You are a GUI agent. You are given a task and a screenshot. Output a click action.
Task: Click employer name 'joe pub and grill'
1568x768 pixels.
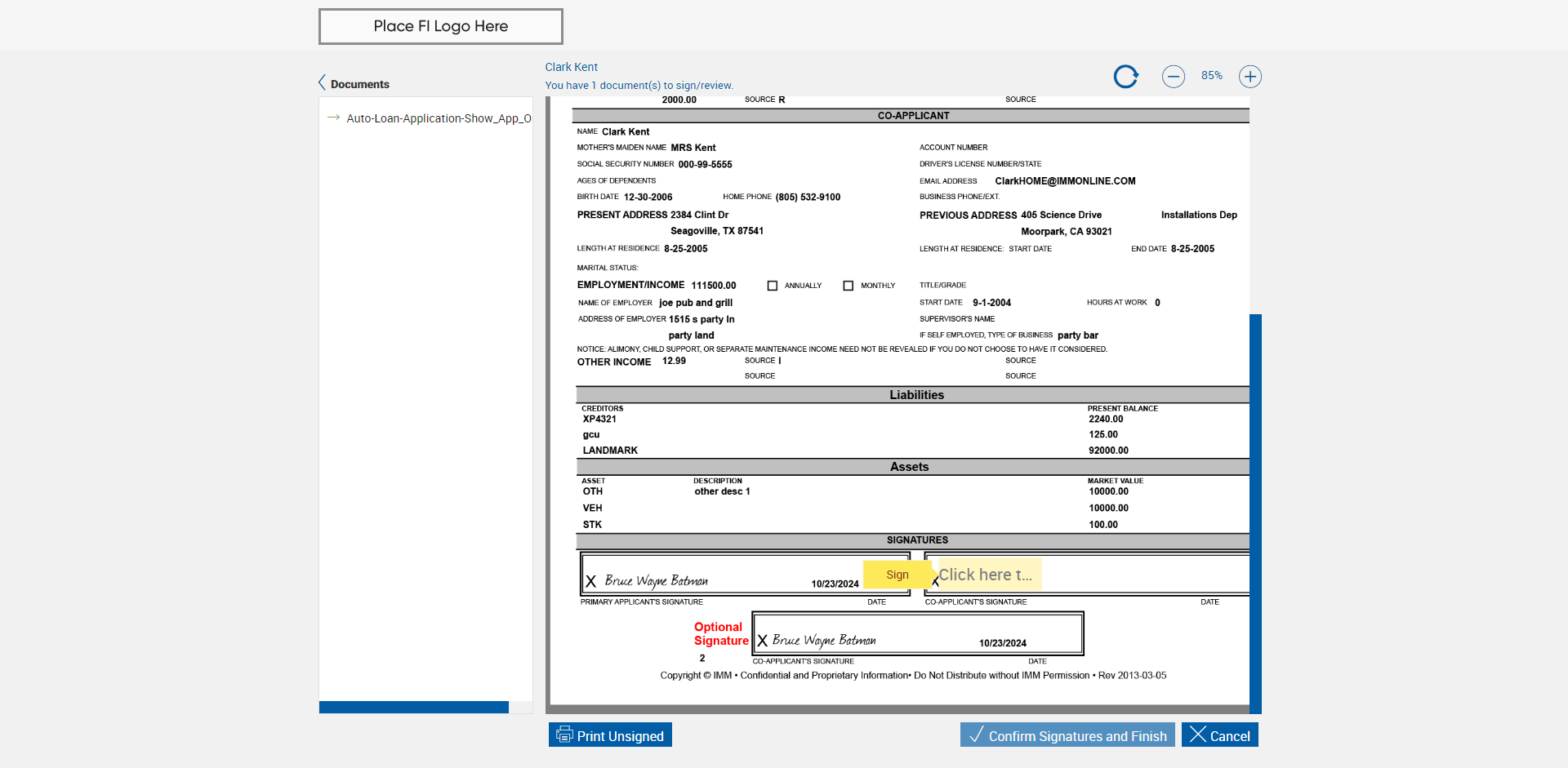pyautogui.click(x=696, y=303)
